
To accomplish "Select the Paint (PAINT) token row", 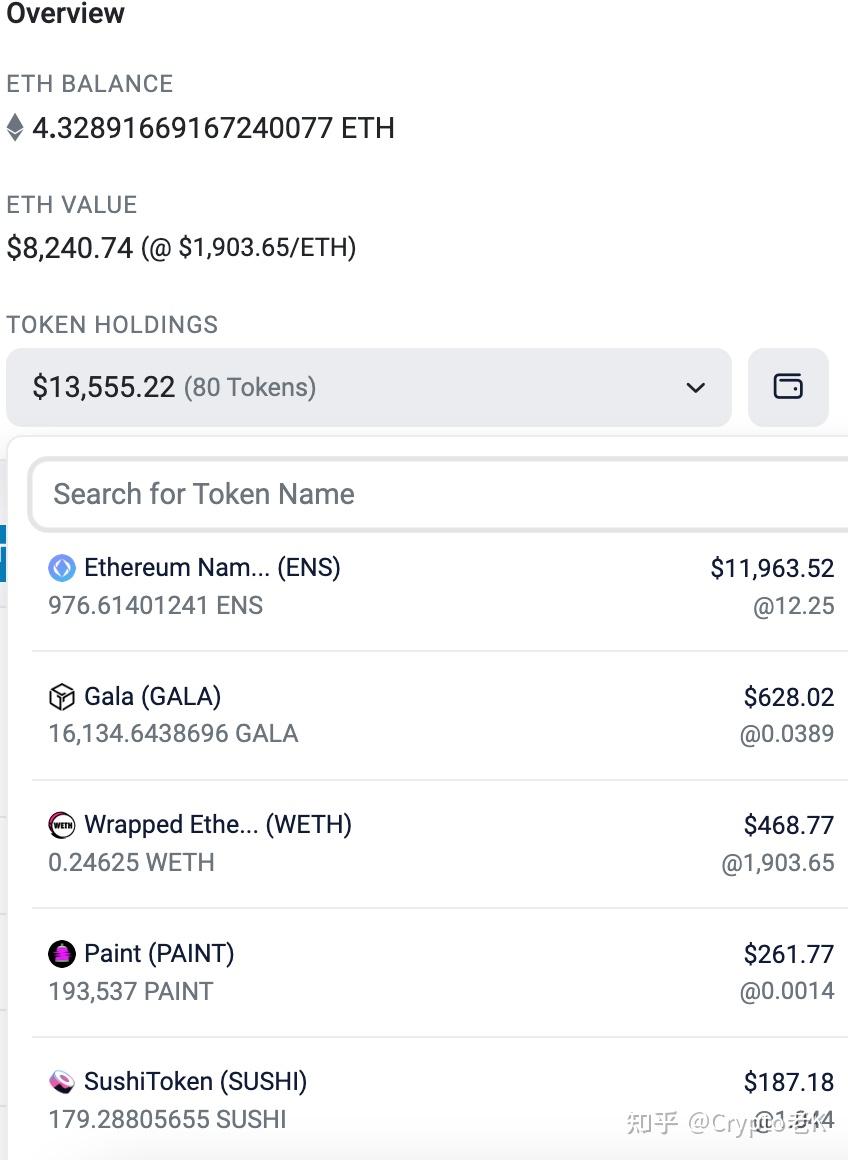I will (x=159, y=954).
